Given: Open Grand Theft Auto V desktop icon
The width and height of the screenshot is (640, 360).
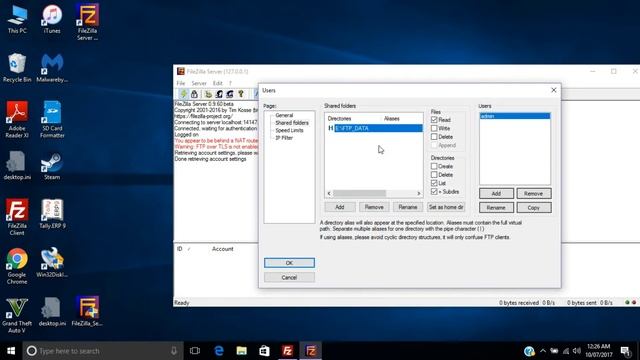Looking at the screenshot, I should tap(17, 315).
